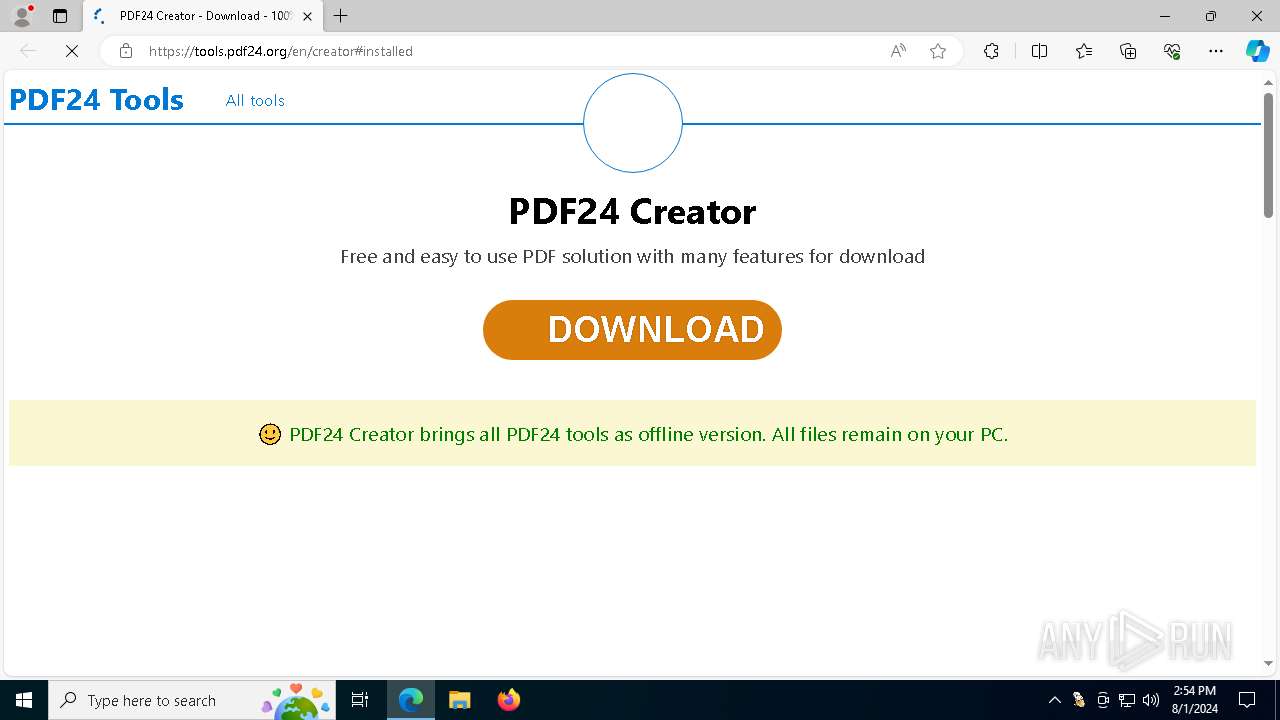Open the All tools link
This screenshot has width=1280, height=720.
tap(255, 100)
